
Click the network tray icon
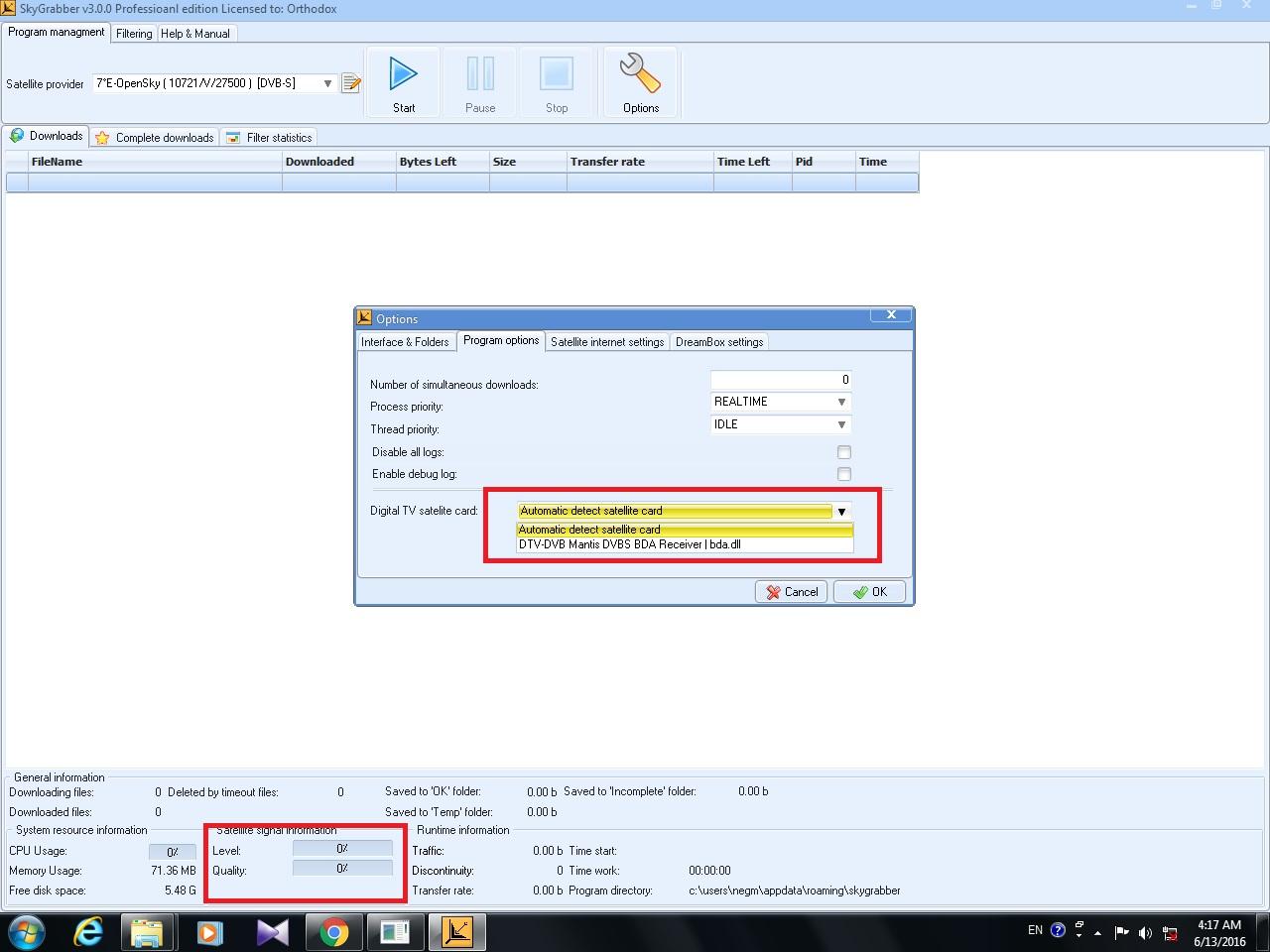1170,932
